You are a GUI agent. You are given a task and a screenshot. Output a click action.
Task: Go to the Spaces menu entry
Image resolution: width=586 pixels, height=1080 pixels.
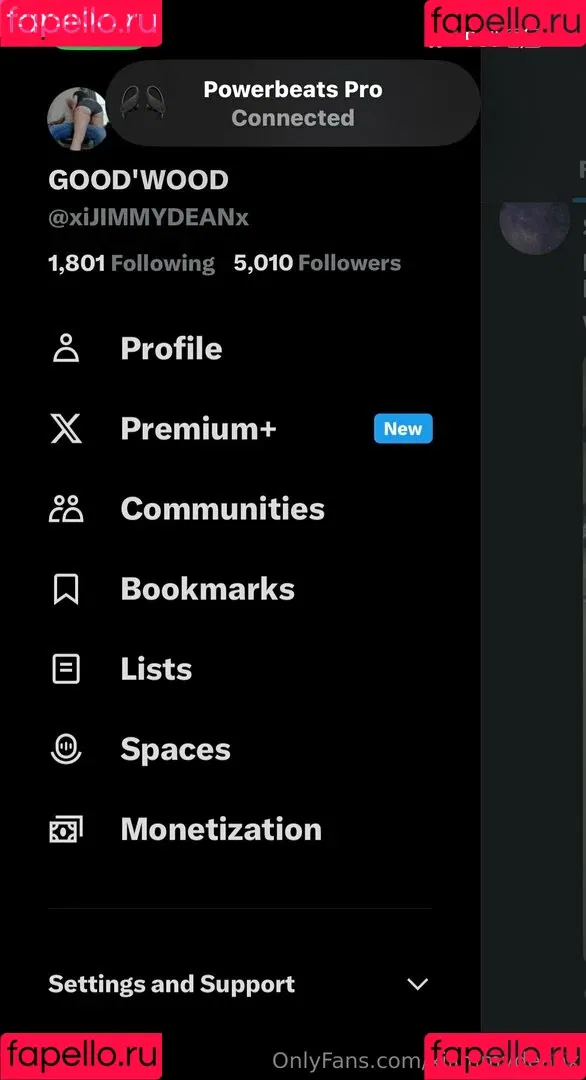click(175, 749)
